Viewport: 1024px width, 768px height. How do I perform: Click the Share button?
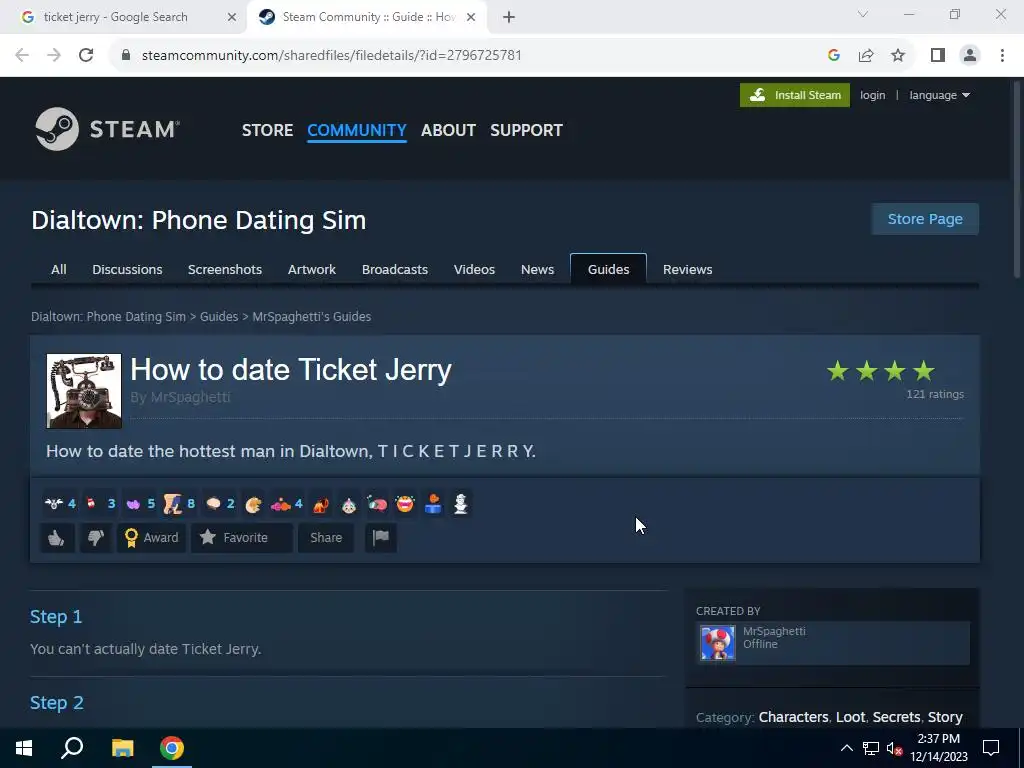(x=326, y=537)
